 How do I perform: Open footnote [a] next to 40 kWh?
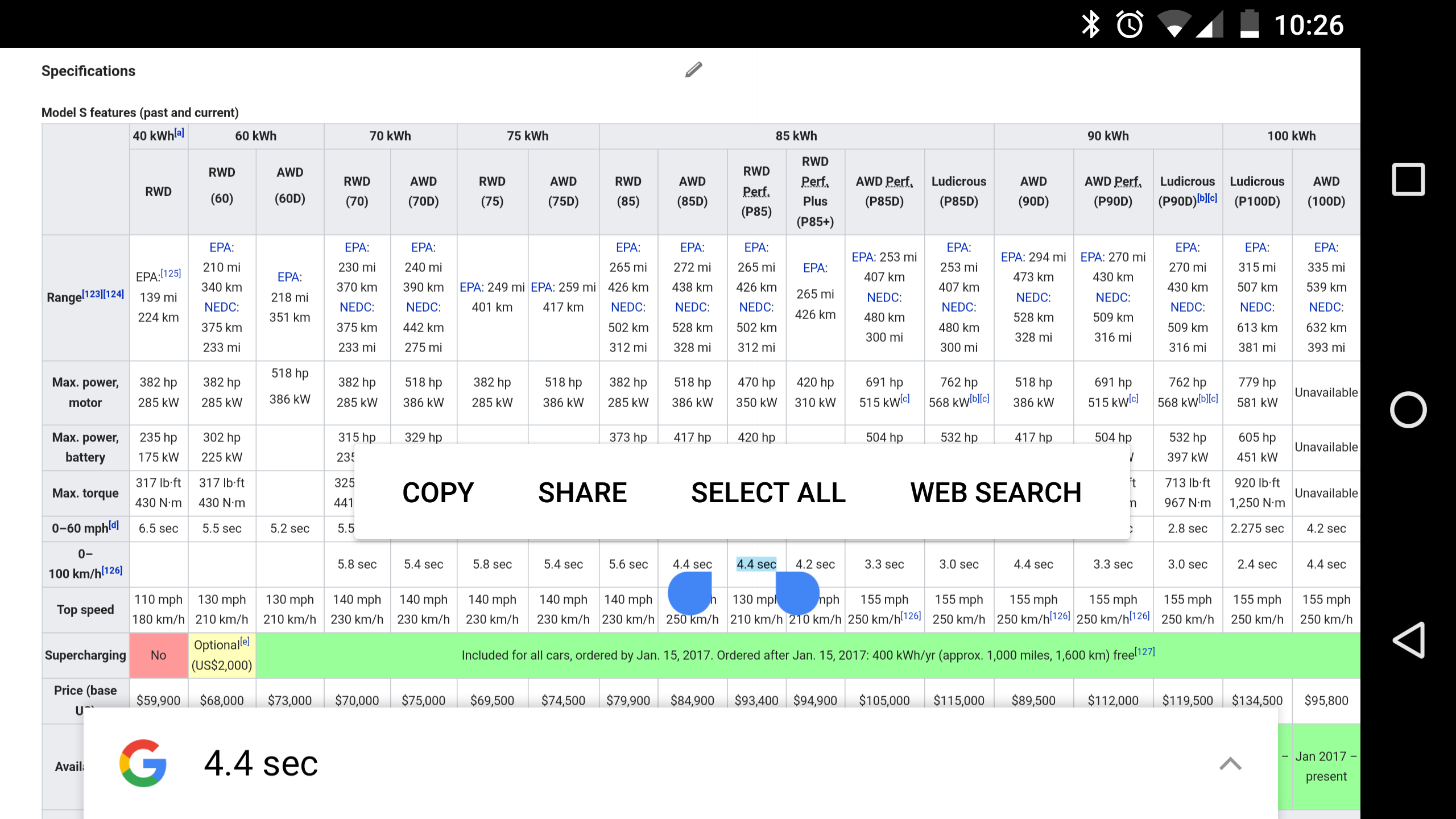coord(179,133)
